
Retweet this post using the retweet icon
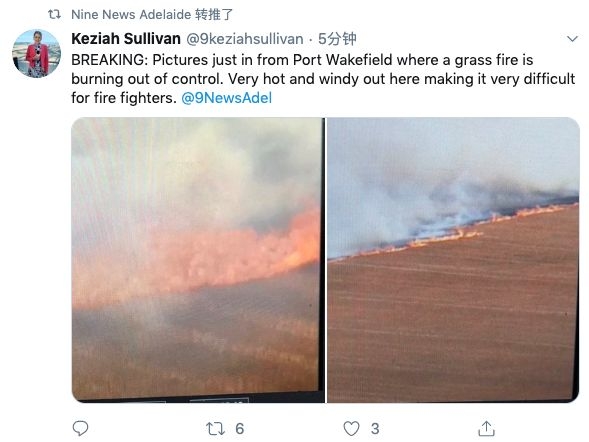(x=216, y=428)
